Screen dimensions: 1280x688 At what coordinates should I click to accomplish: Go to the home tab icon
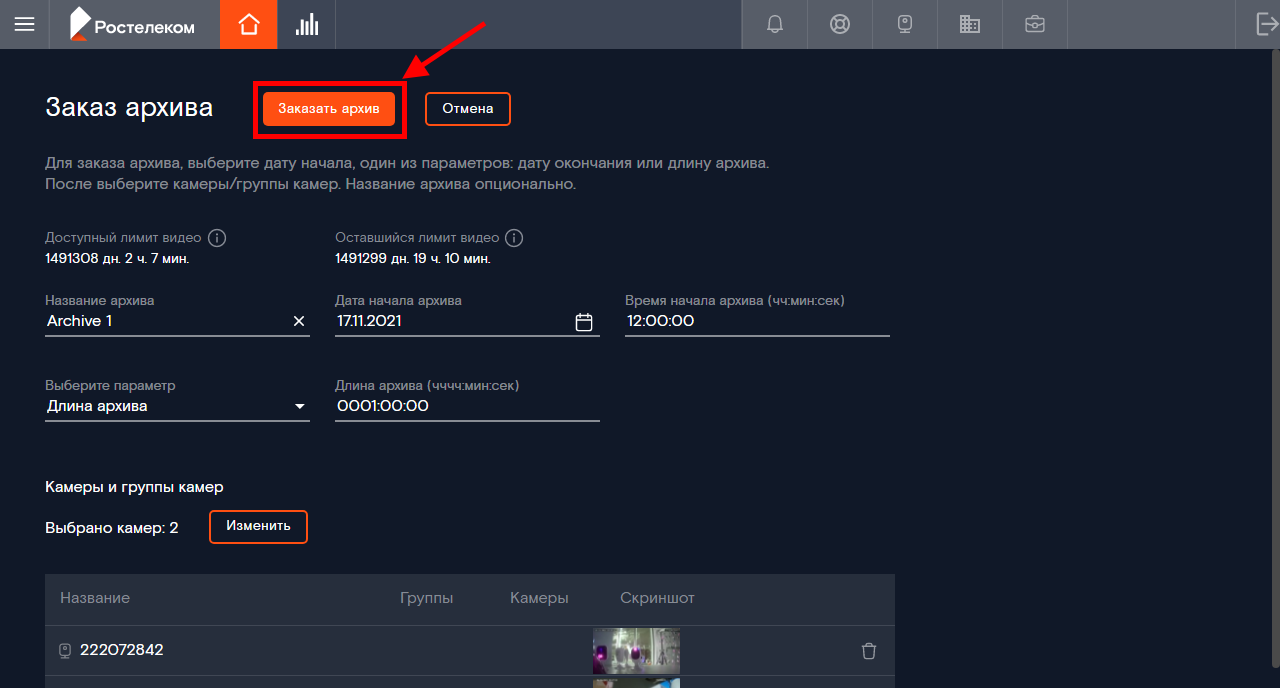[x=249, y=24]
